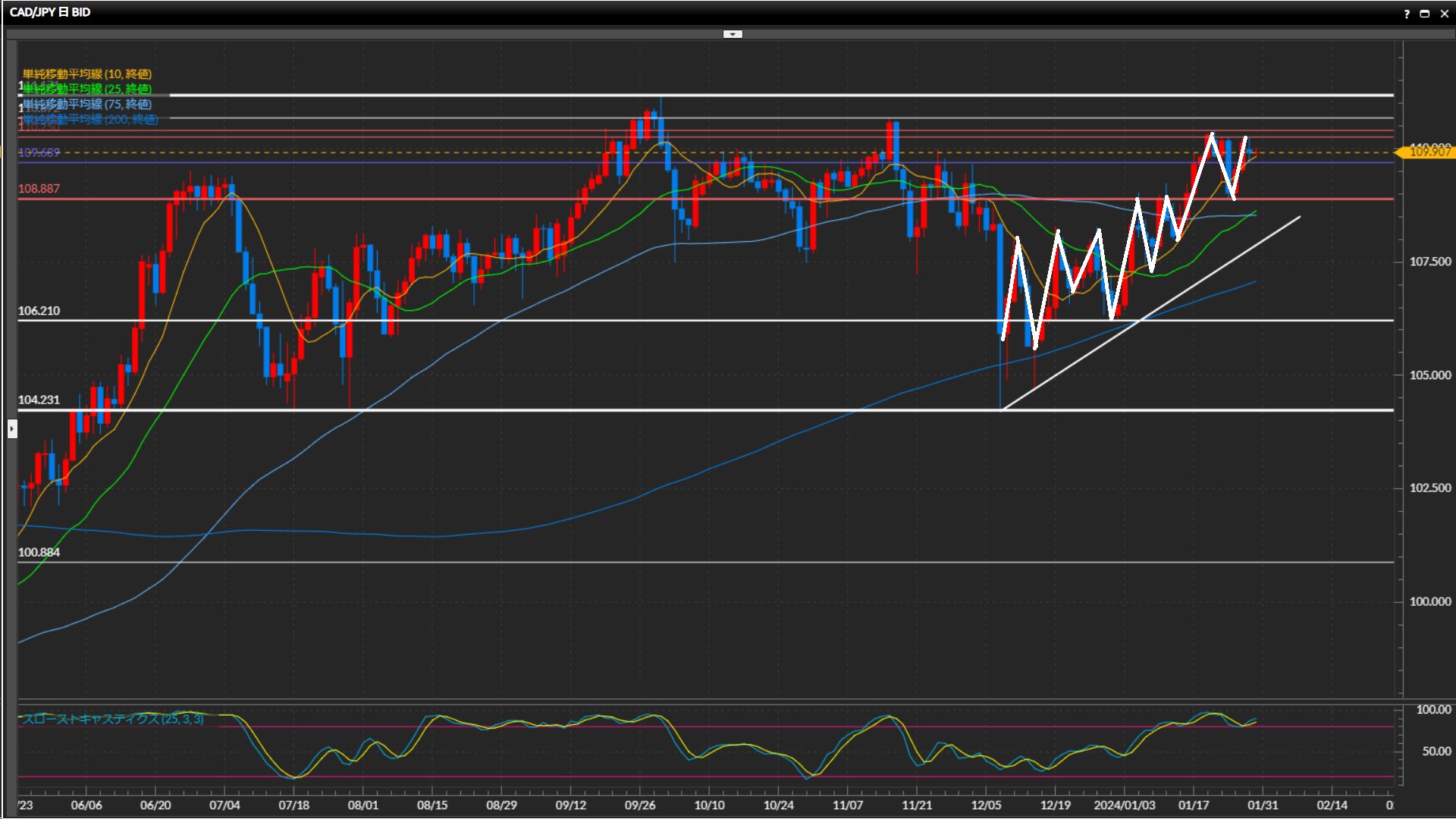This screenshot has height=819, width=1456.
Task: Click the 109.689 dashed price line label
Action: [39, 152]
